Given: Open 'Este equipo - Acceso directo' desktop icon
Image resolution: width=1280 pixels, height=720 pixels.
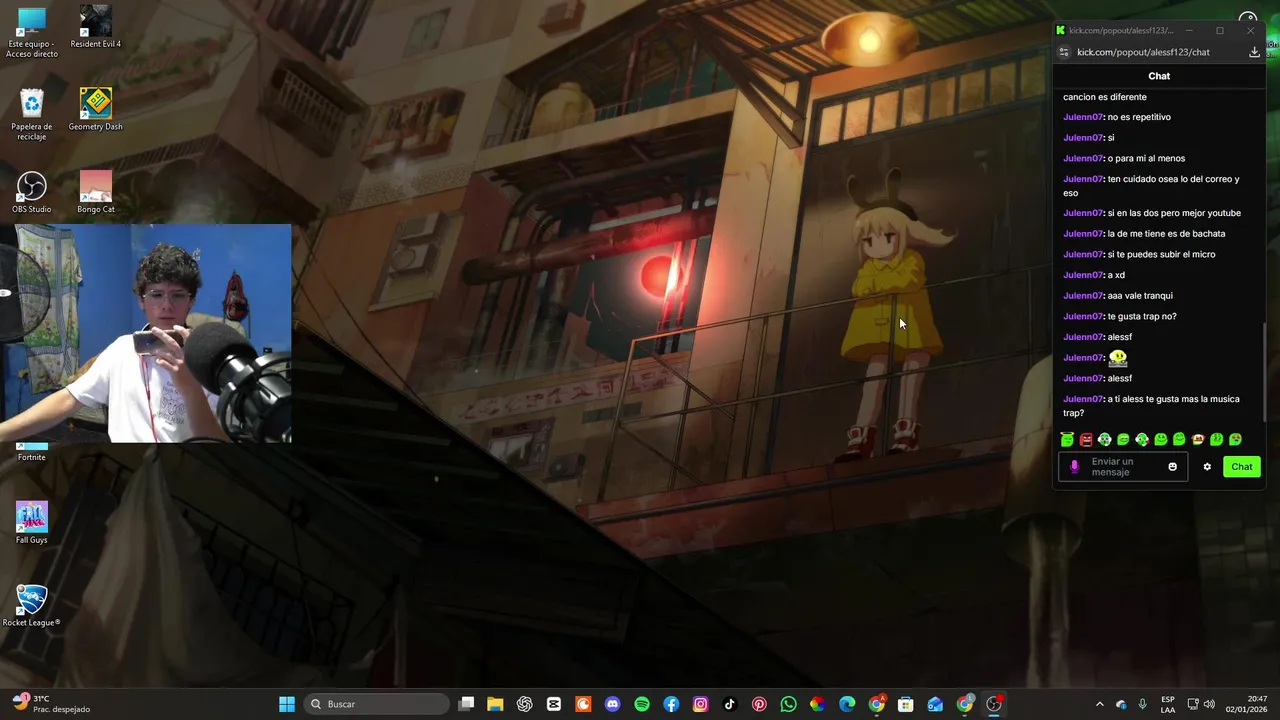Looking at the screenshot, I should [32, 33].
